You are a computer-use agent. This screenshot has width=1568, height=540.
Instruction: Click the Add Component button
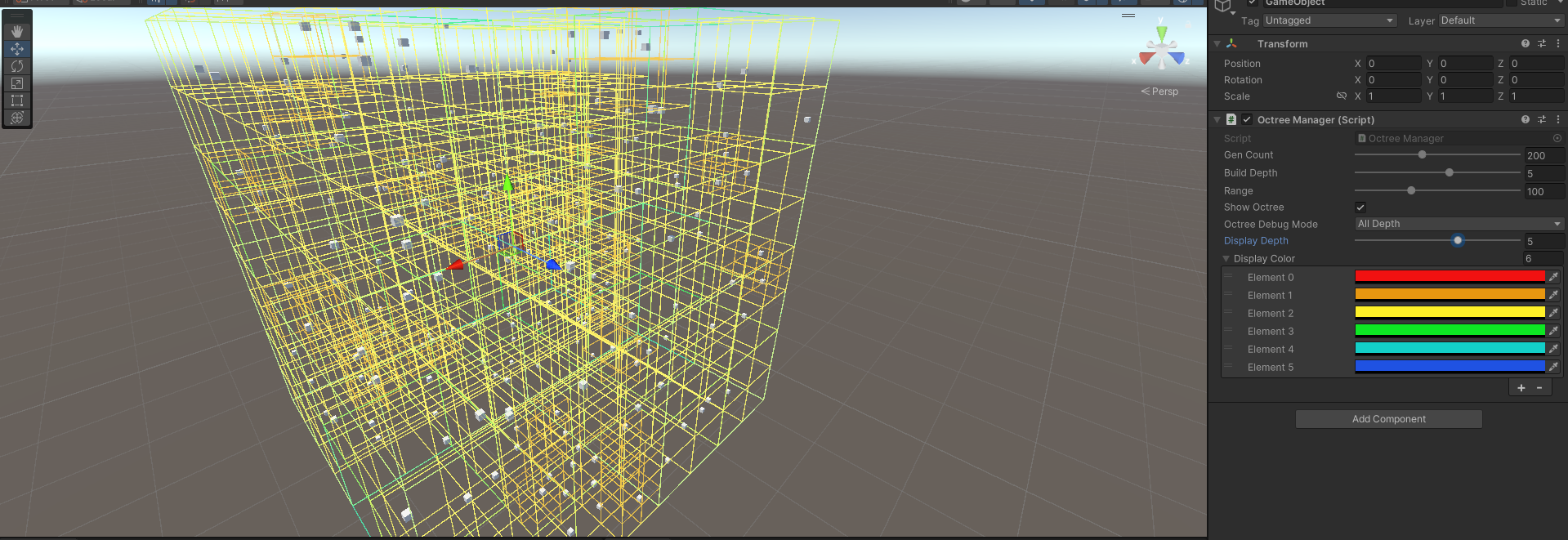(x=1388, y=419)
